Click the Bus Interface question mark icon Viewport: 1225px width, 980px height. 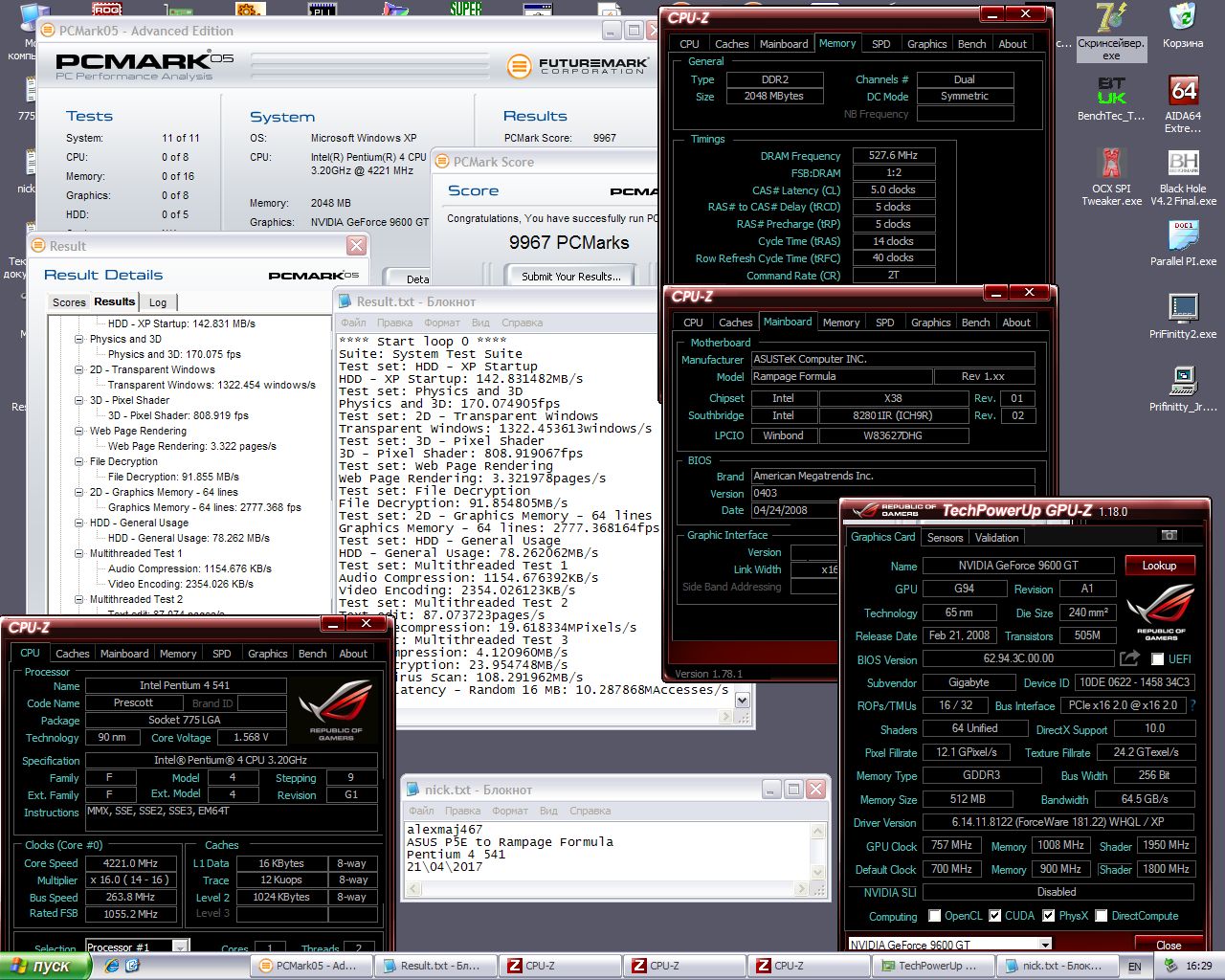[x=1192, y=705]
